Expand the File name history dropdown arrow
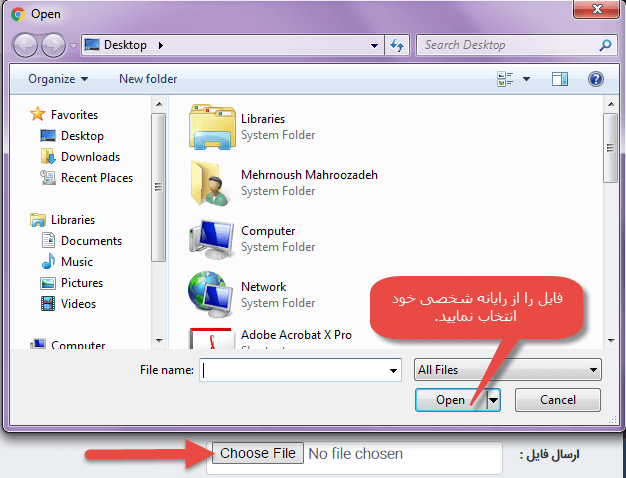Image resolution: width=626 pixels, height=478 pixels. pos(393,370)
